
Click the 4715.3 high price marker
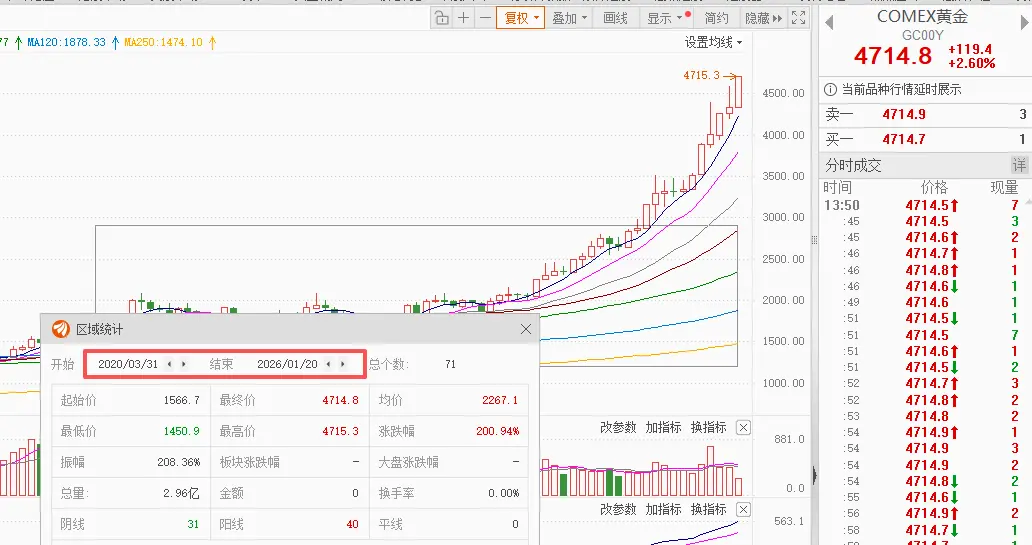(x=702, y=75)
